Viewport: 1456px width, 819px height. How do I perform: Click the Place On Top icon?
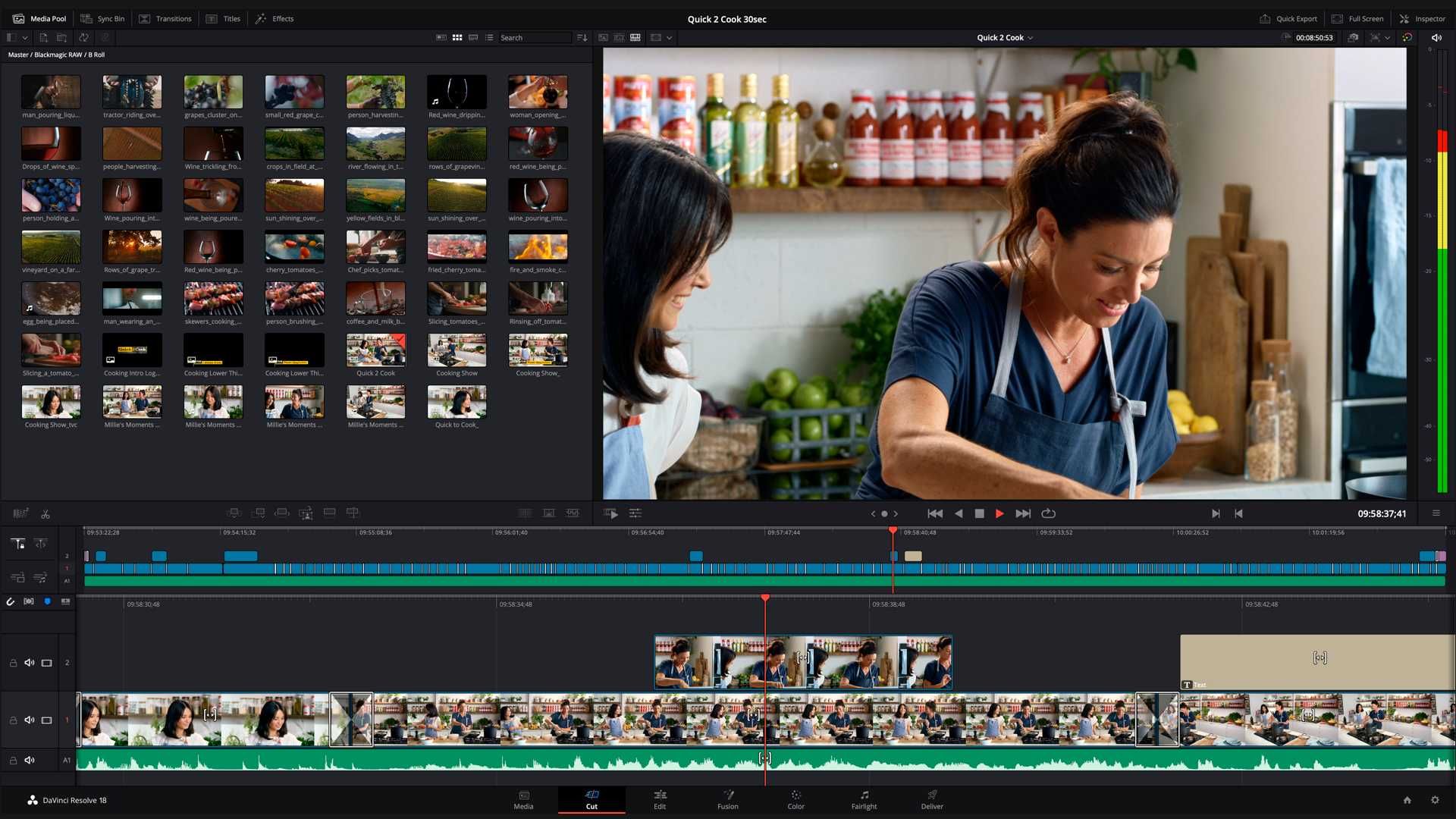329,513
